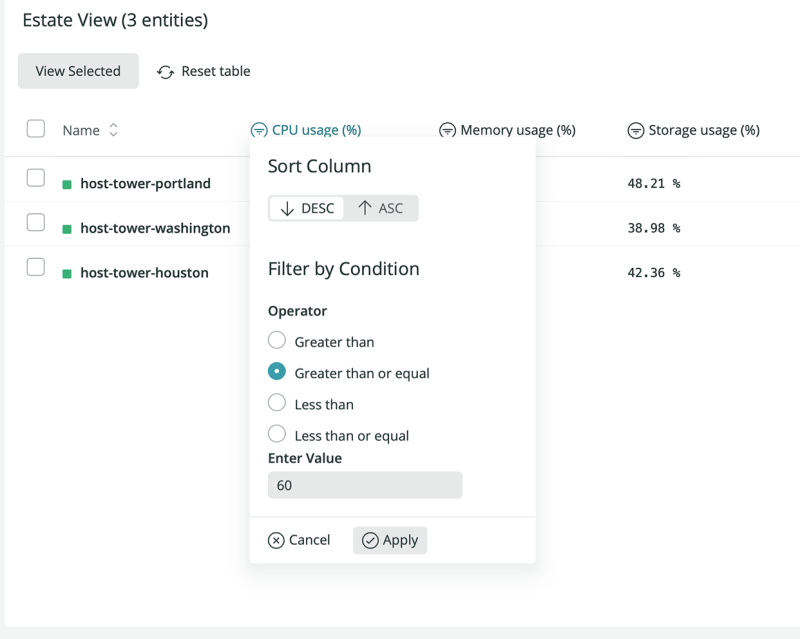Choose the Greater than operator
Screen dimensions: 800x639
(277, 340)
